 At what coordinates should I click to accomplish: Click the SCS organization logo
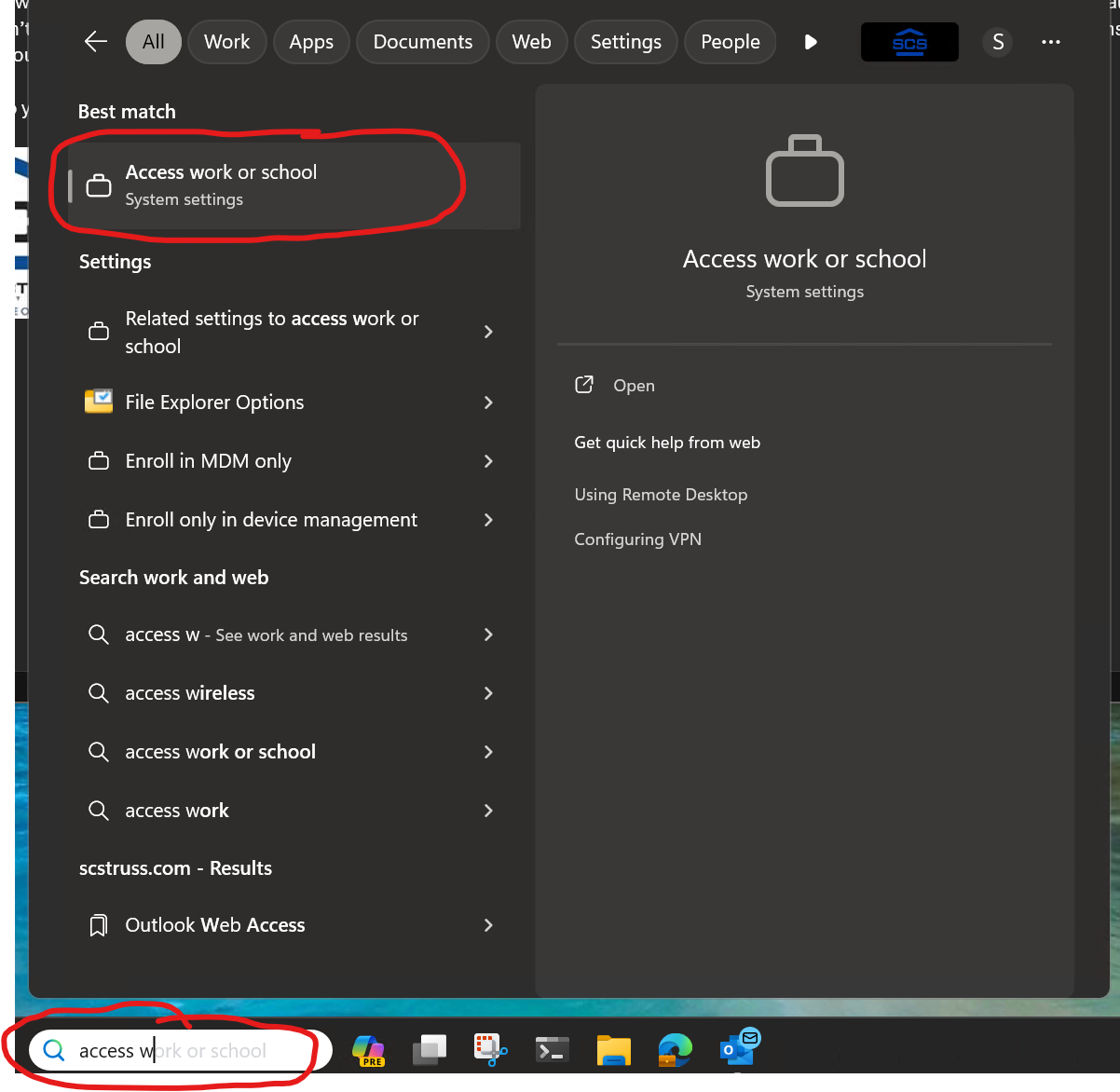click(909, 42)
